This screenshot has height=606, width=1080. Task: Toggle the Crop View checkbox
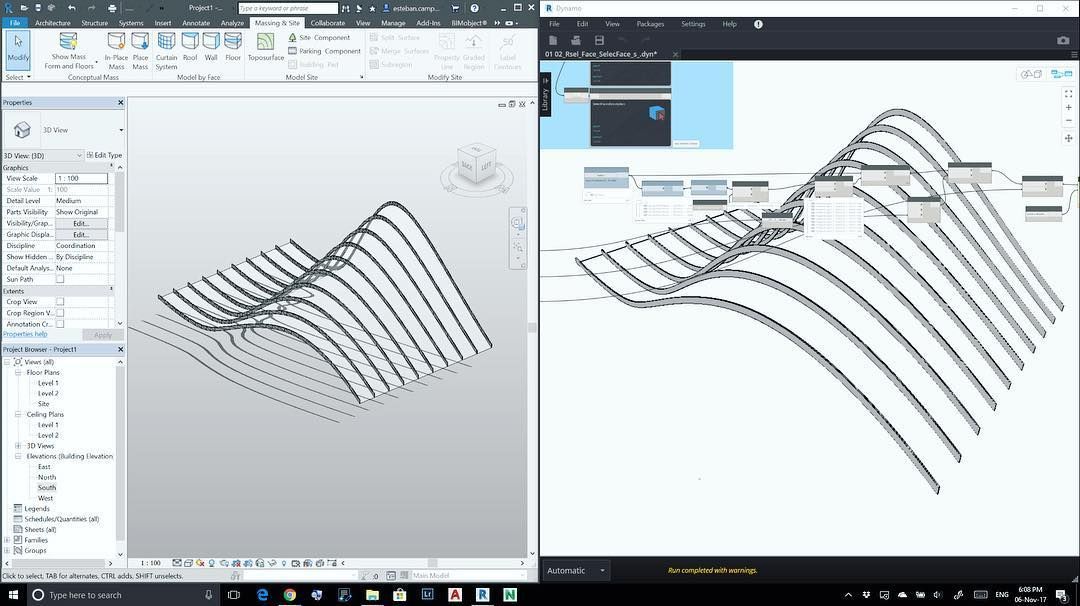[60, 301]
